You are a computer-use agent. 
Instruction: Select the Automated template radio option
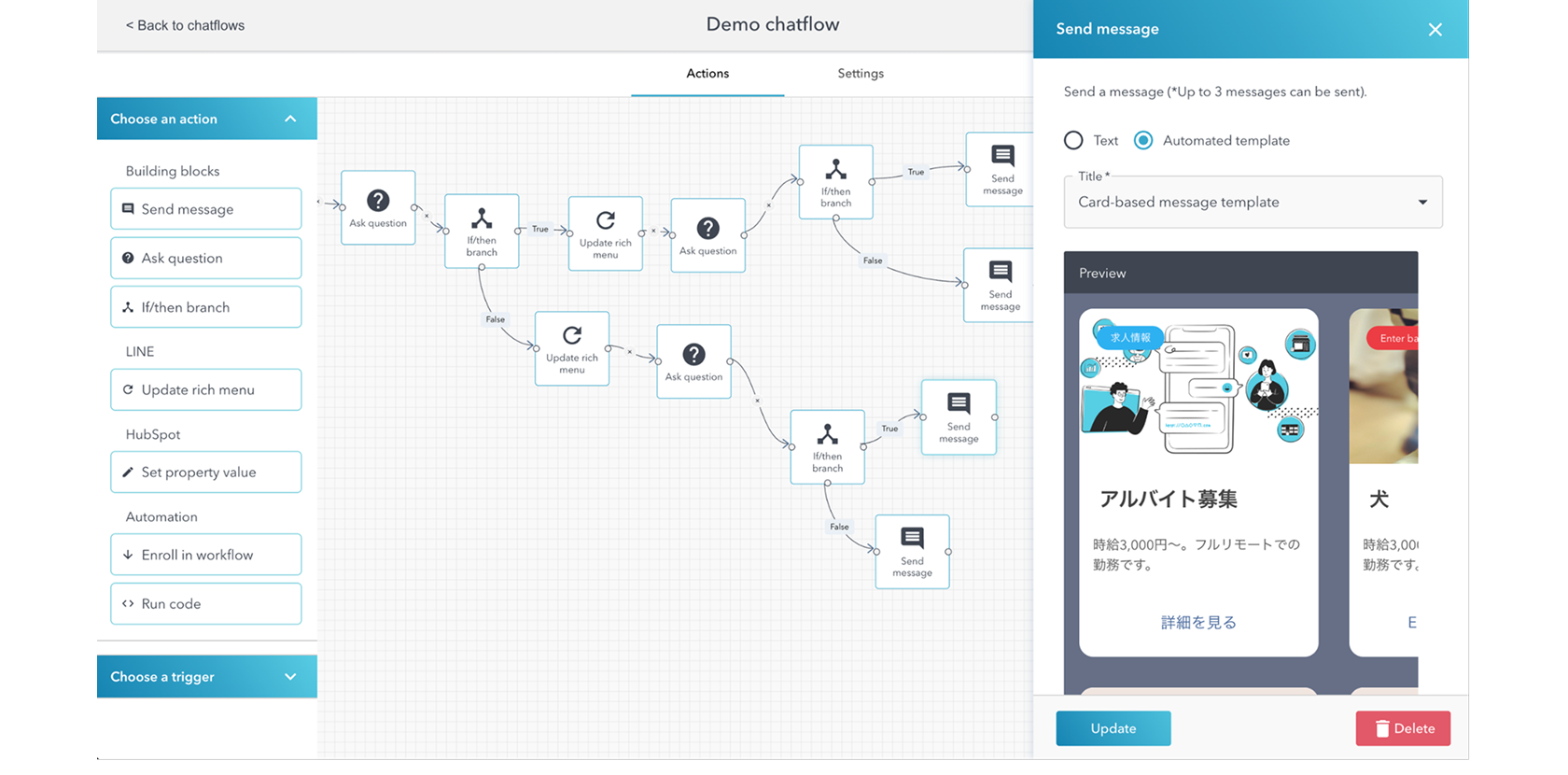[x=1143, y=140]
